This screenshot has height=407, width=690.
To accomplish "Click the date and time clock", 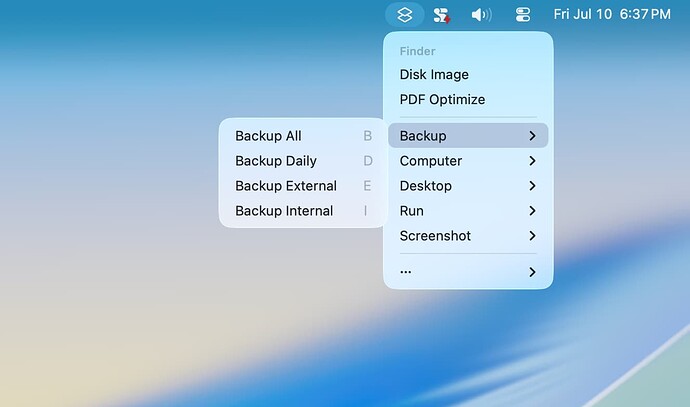I will (612, 15).
